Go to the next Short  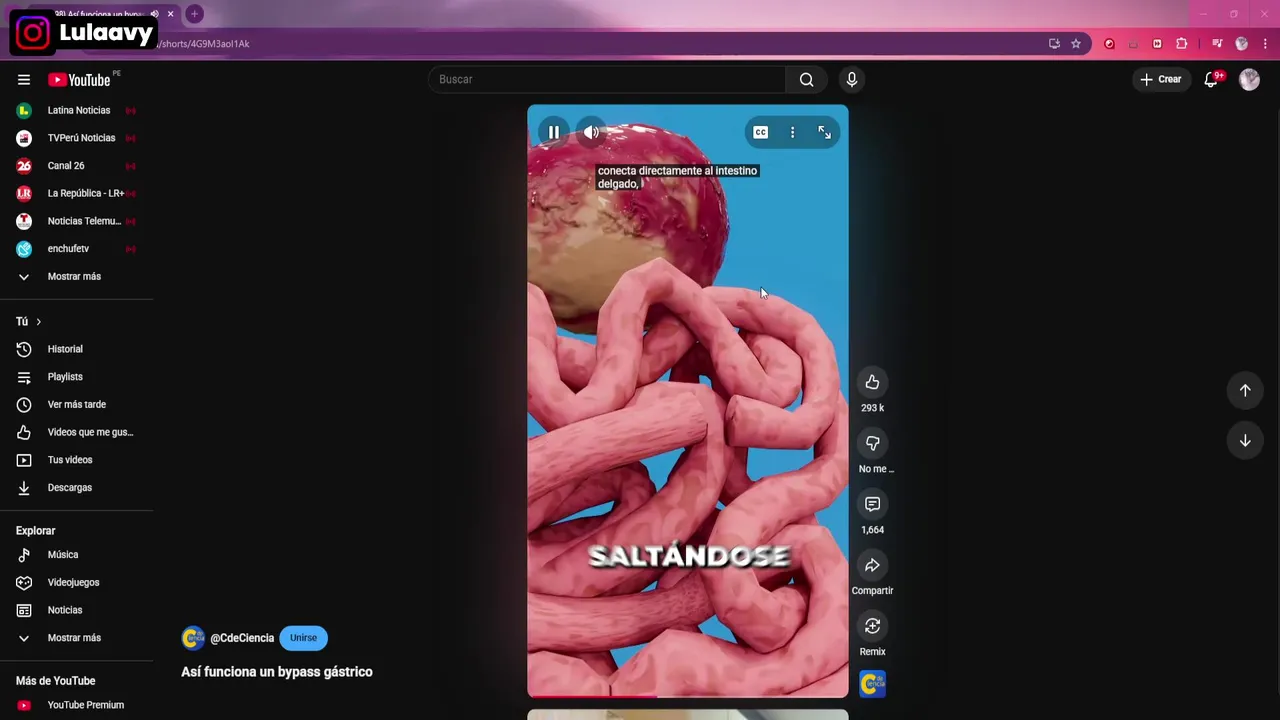1245,440
